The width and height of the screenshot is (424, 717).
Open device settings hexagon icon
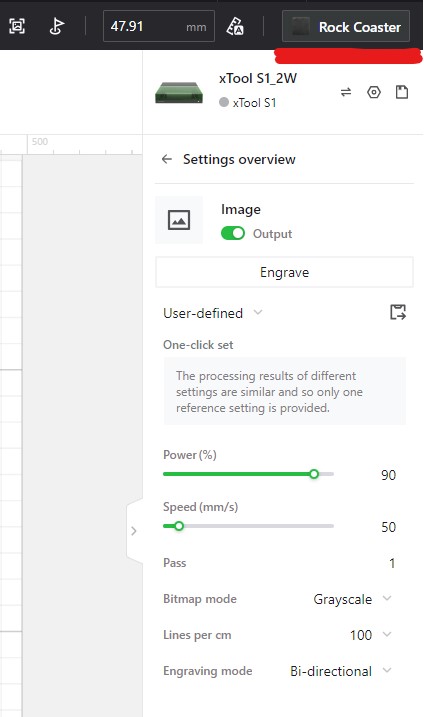click(x=374, y=92)
